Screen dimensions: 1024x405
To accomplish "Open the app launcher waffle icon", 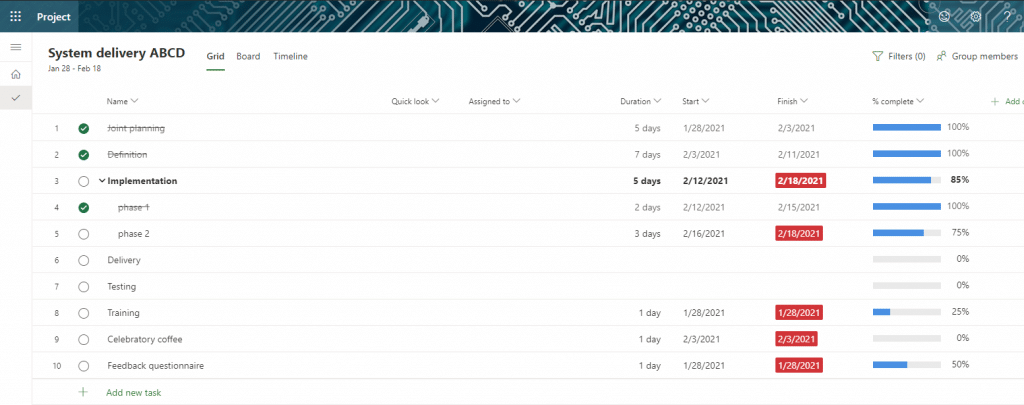I will [15, 16].
